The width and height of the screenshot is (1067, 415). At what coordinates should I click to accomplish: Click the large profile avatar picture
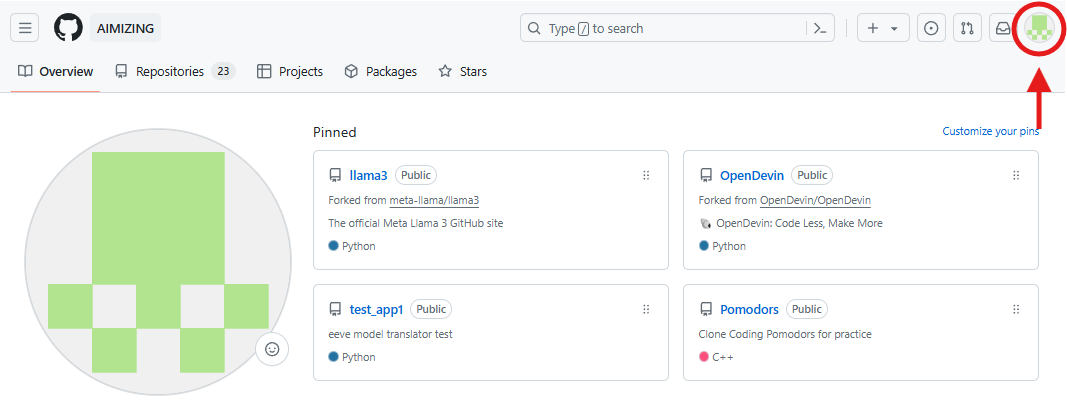pos(158,262)
